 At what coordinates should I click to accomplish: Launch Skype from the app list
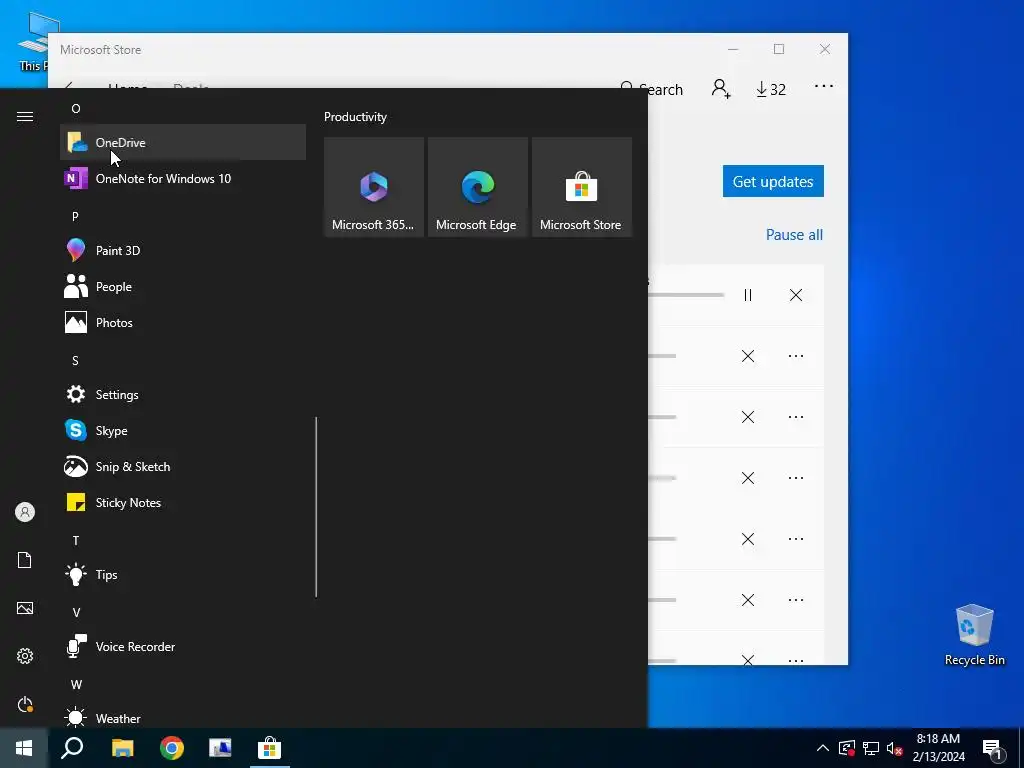pos(183,430)
